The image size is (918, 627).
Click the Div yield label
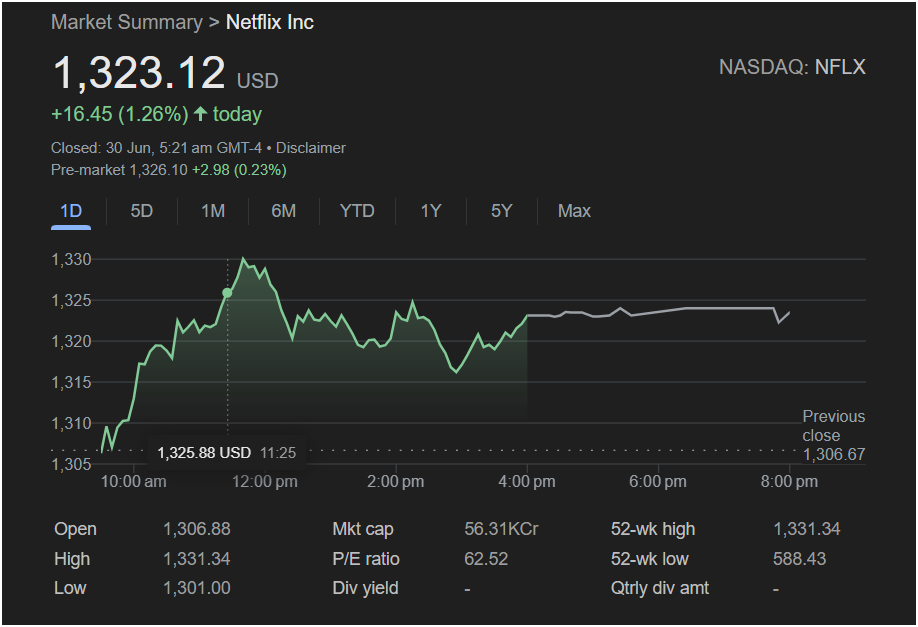tap(365, 588)
